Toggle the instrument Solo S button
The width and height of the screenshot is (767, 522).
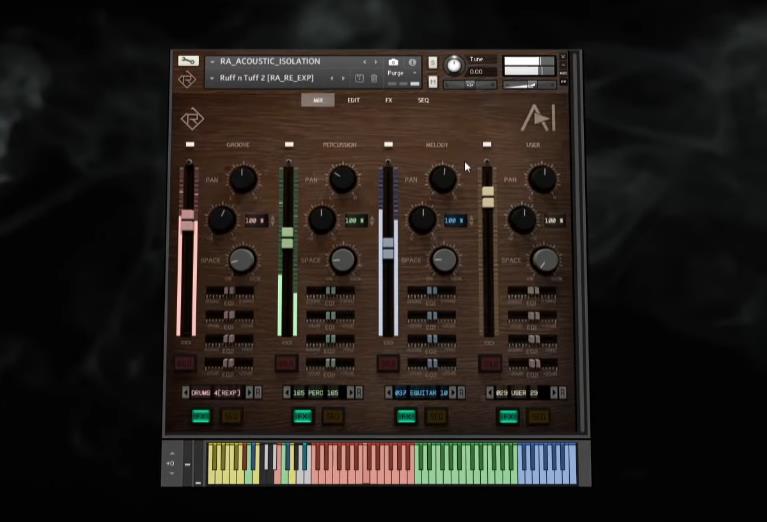click(x=432, y=63)
